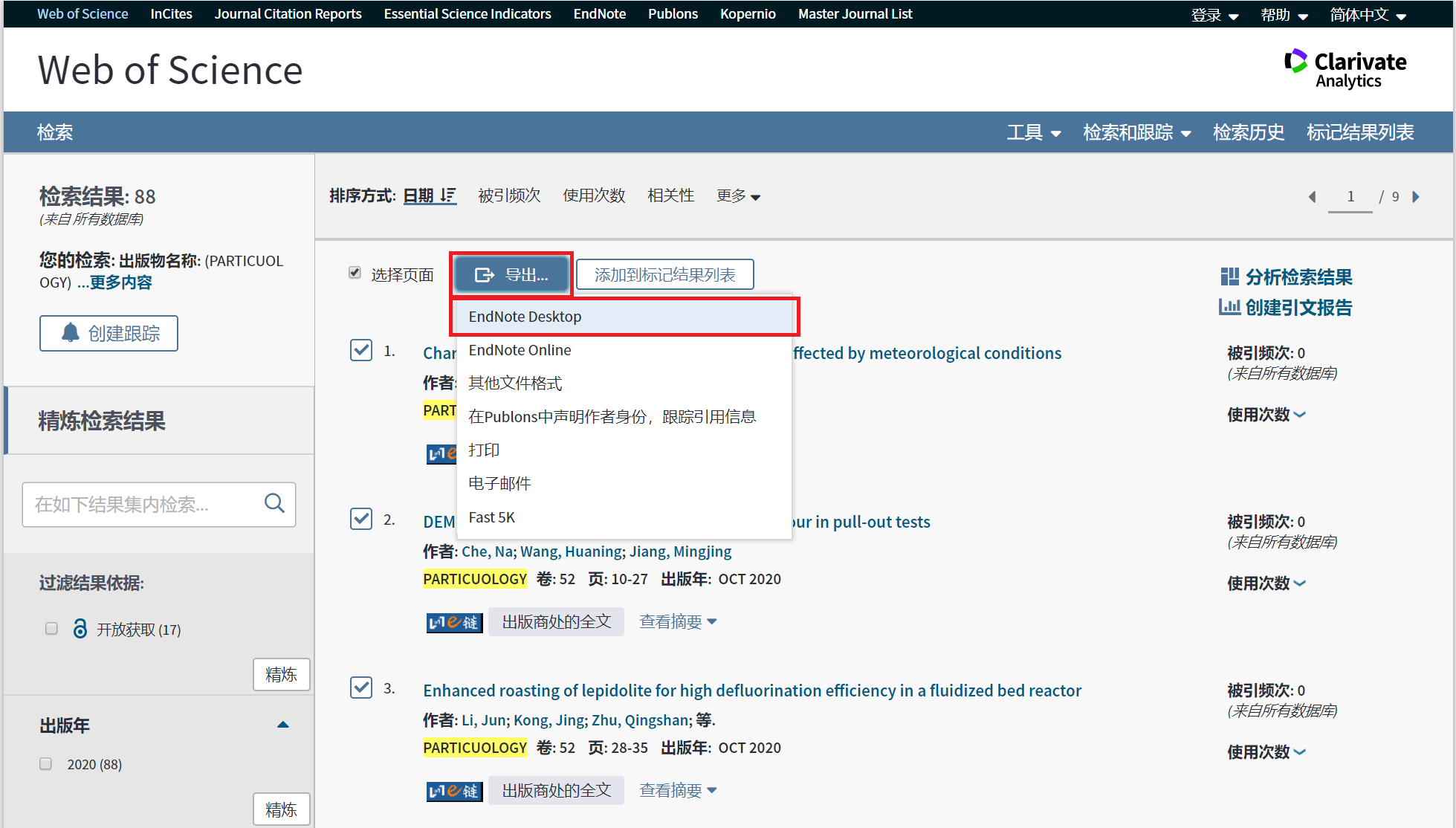Uncheck result 3 checkbox

pos(361,688)
